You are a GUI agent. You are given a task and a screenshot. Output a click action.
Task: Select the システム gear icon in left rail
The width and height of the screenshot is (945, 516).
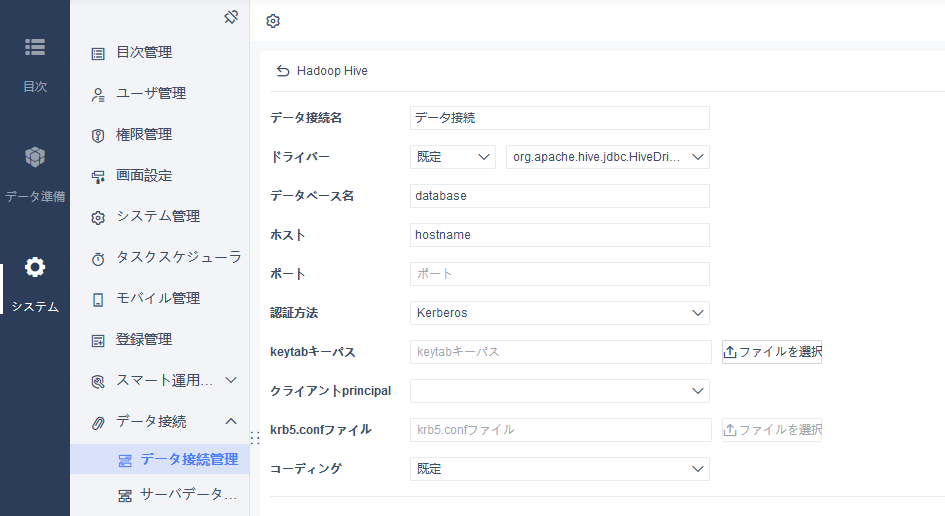35,267
